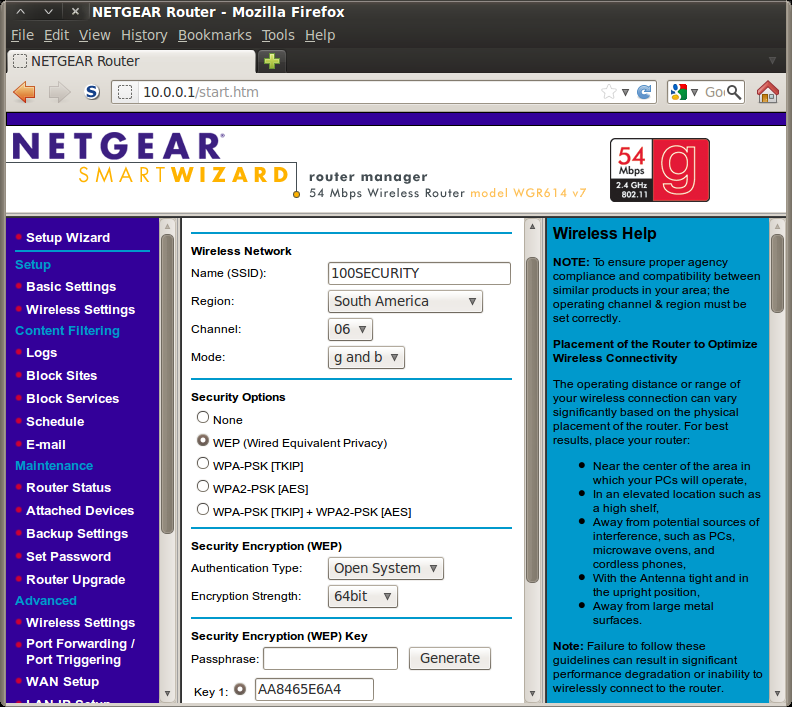Click the Wireless Help scrollbar thumb
The width and height of the screenshot is (792, 707).
pos(777,273)
